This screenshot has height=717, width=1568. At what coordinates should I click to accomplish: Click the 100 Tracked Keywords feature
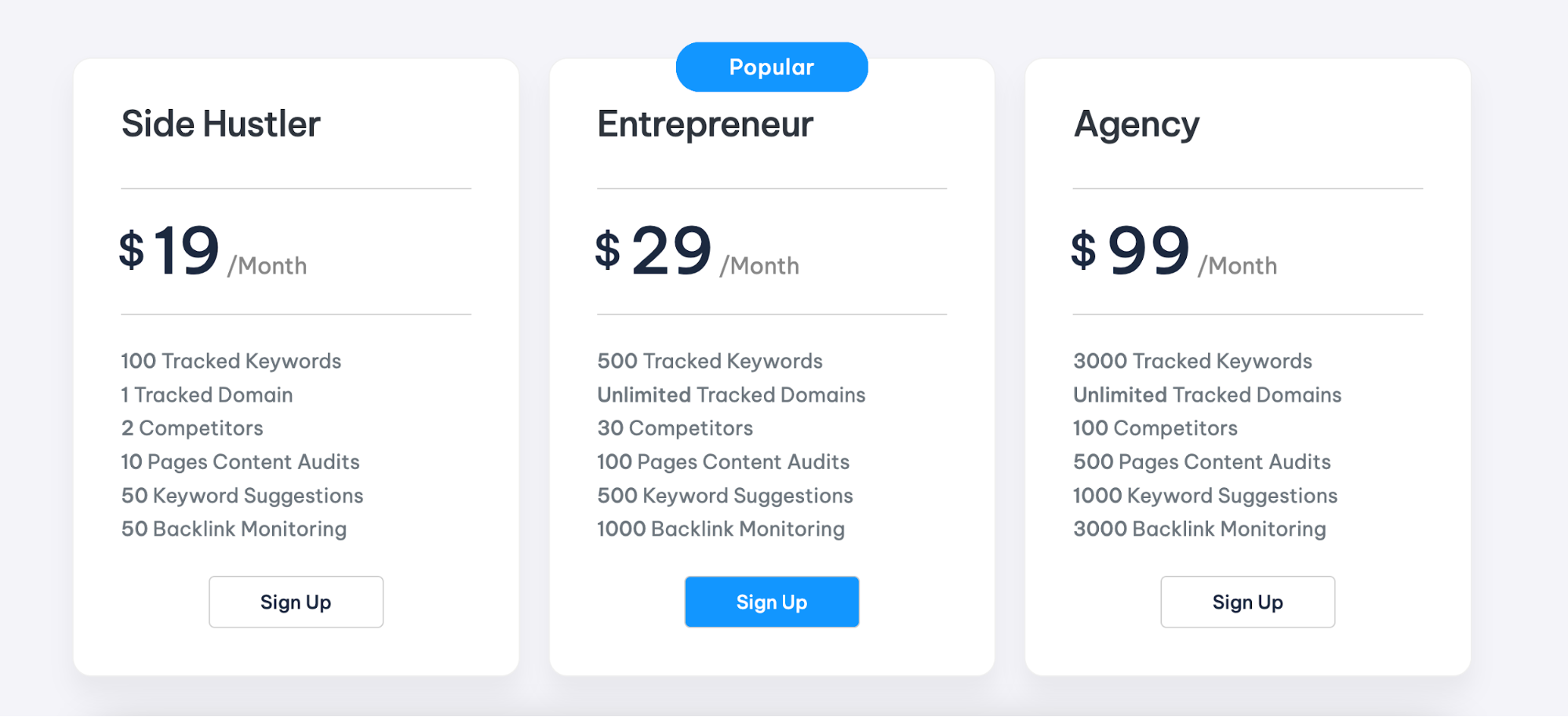tap(231, 361)
